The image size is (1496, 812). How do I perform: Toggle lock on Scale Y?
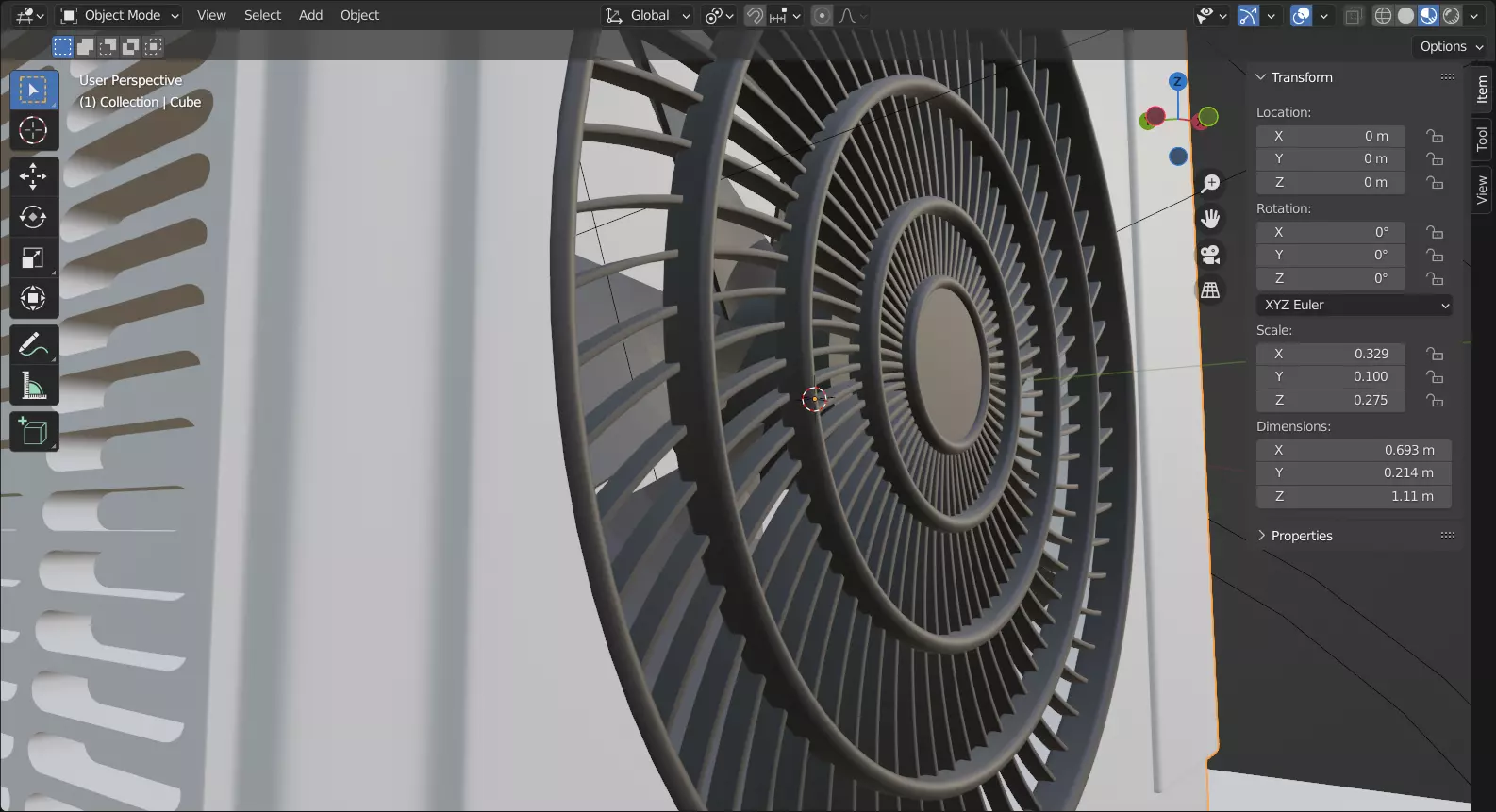pos(1435,376)
